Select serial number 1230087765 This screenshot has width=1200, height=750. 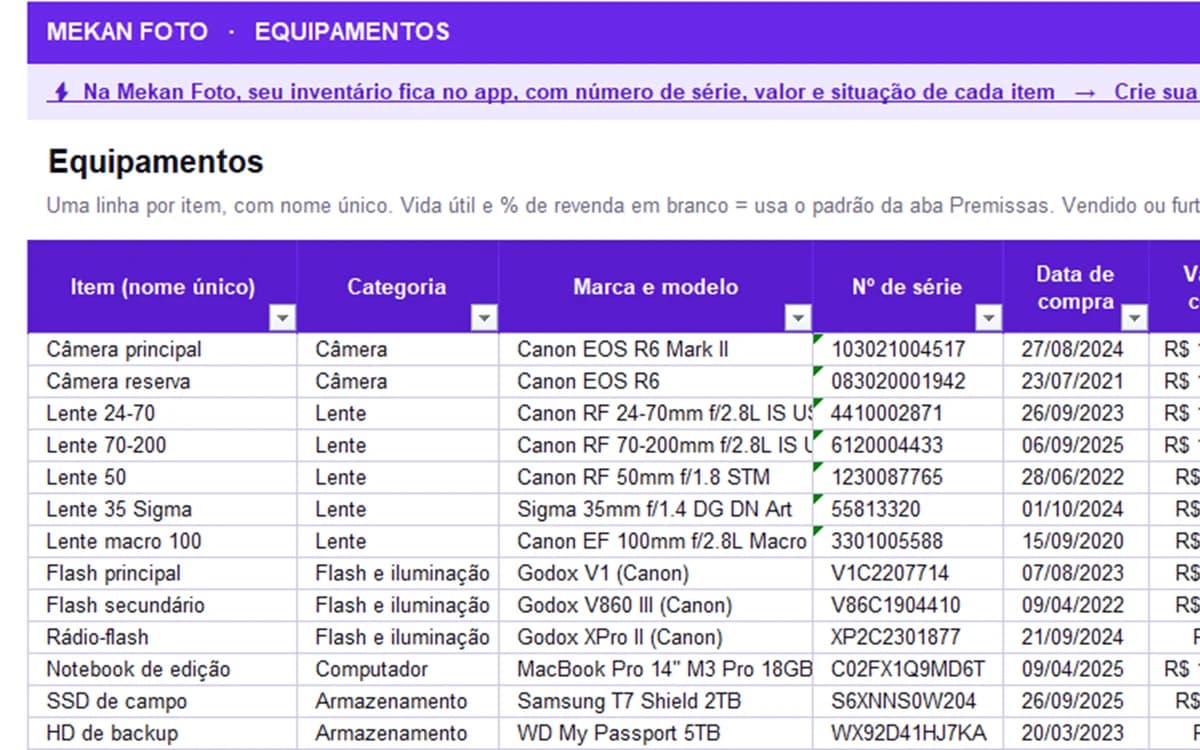tap(908, 477)
